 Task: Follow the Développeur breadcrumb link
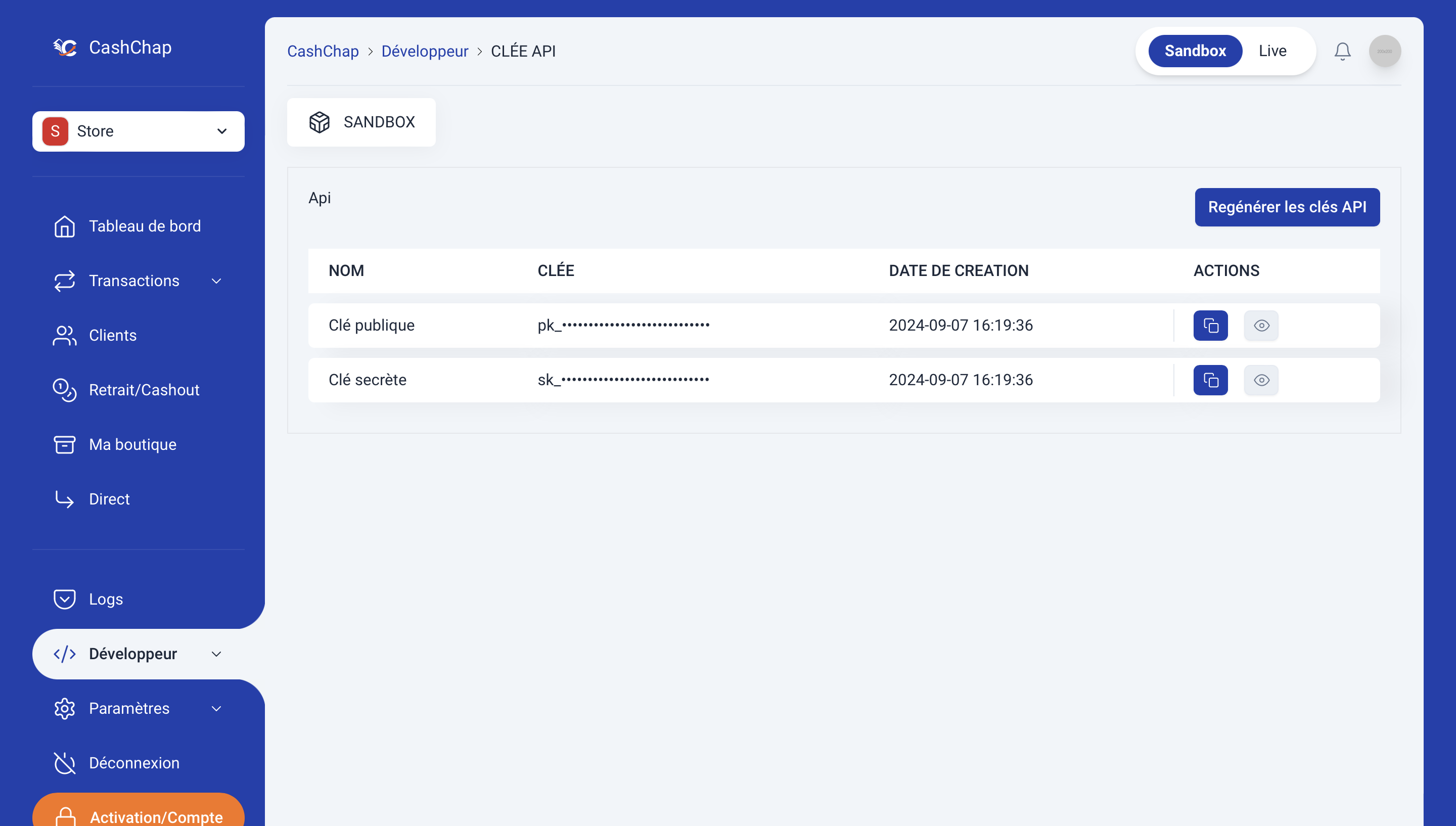424,51
